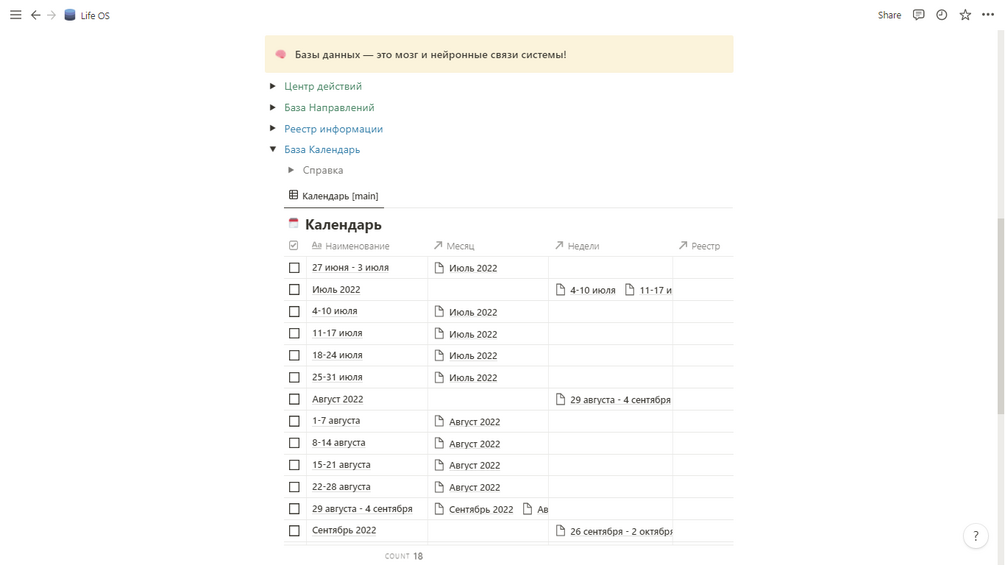
Task: Open the Август 2022 page in 8-14 августа row
Action: tap(474, 444)
